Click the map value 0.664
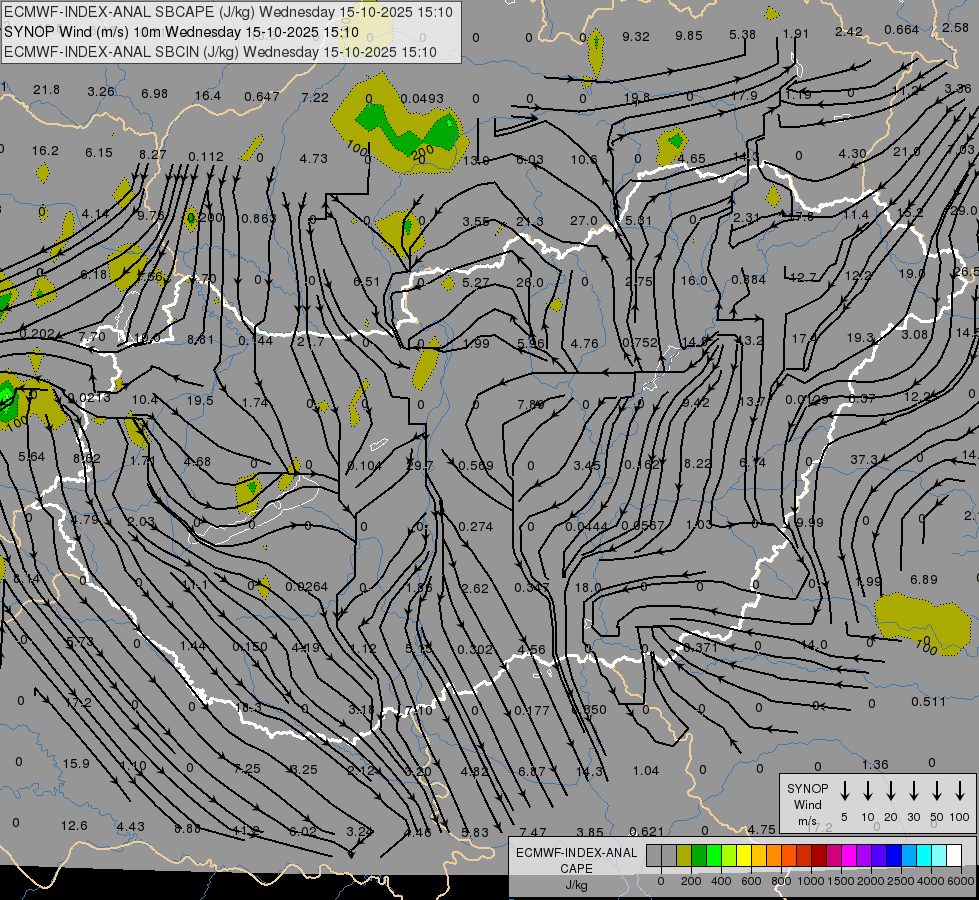 point(902,30)
